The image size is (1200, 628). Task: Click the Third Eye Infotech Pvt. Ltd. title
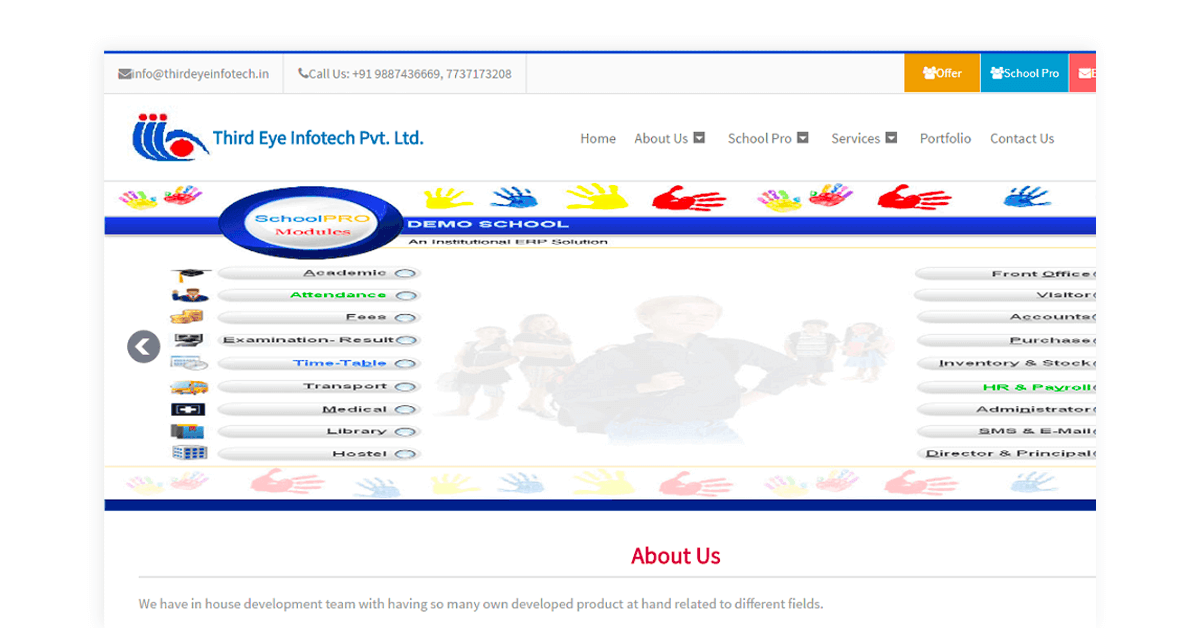point(318,138)
